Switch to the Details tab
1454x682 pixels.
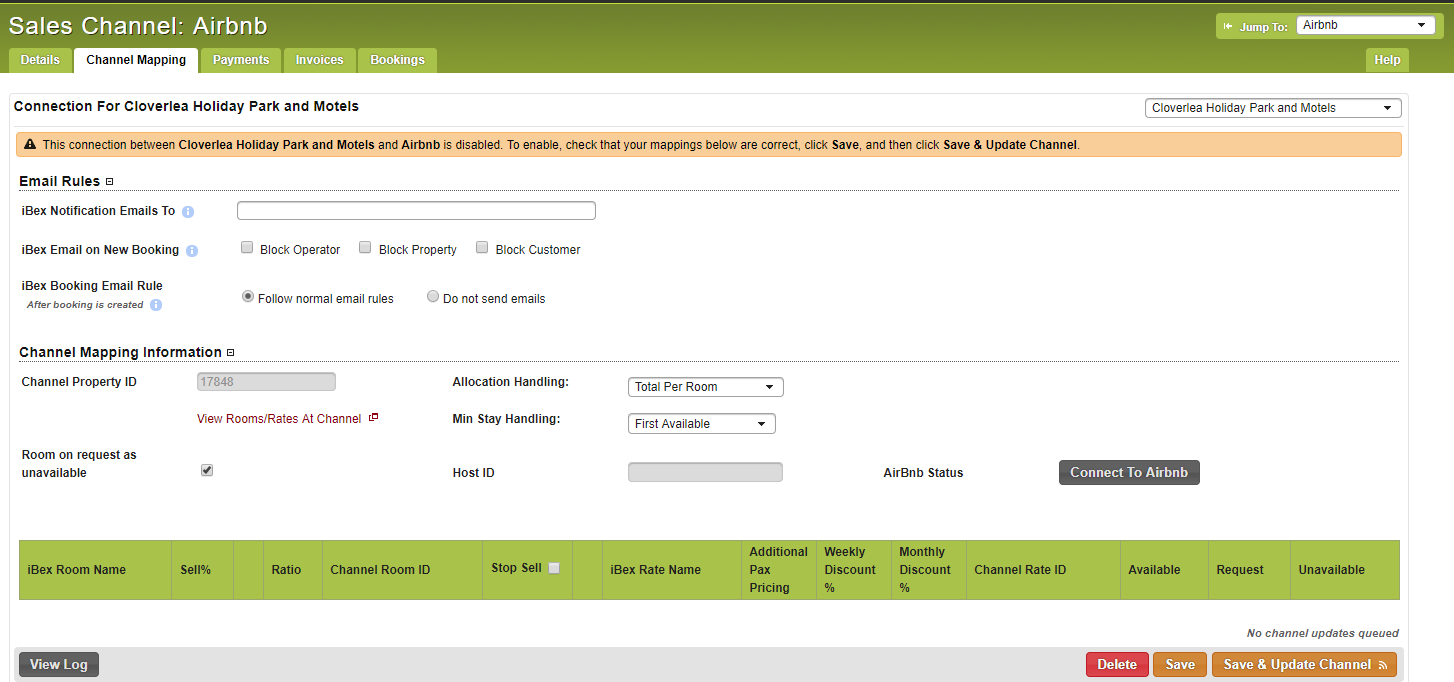click(40, 60)
